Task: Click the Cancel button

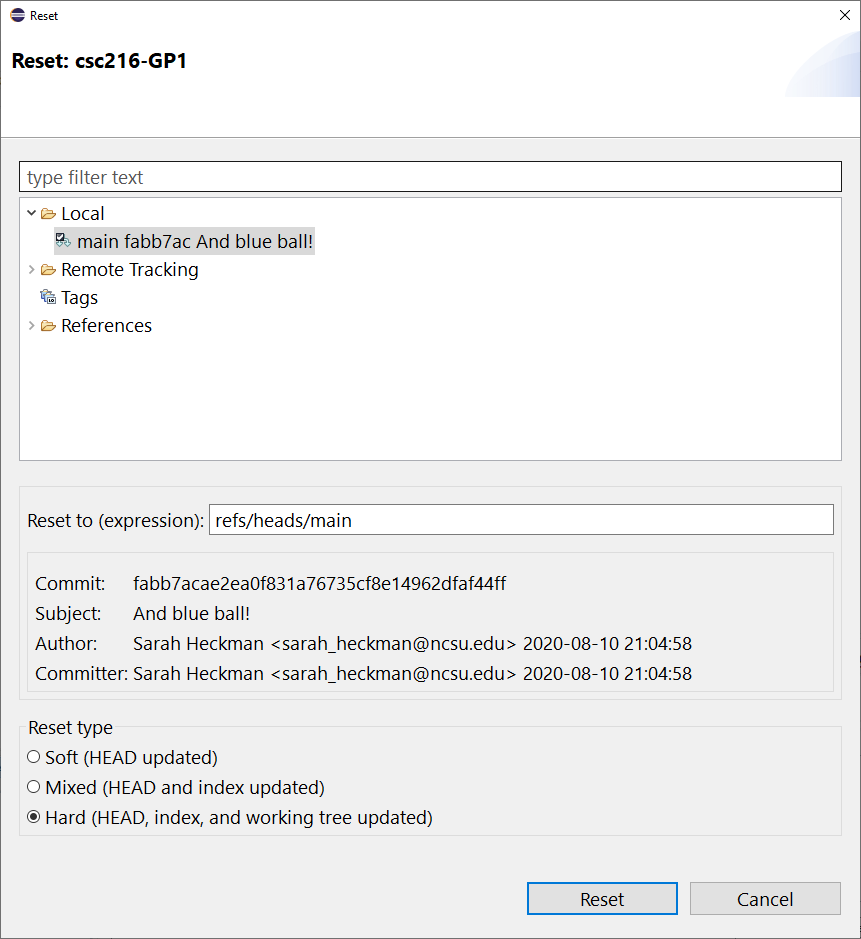Action: pyautogui.click(x=765, y=898)
